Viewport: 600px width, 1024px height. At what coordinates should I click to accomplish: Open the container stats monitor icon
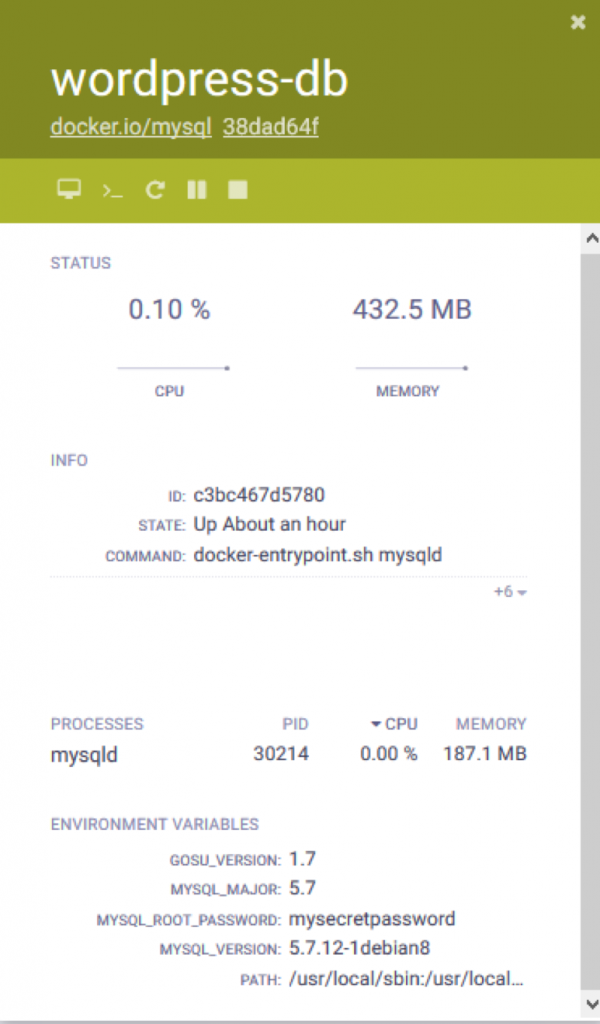[x=67, y=188]
